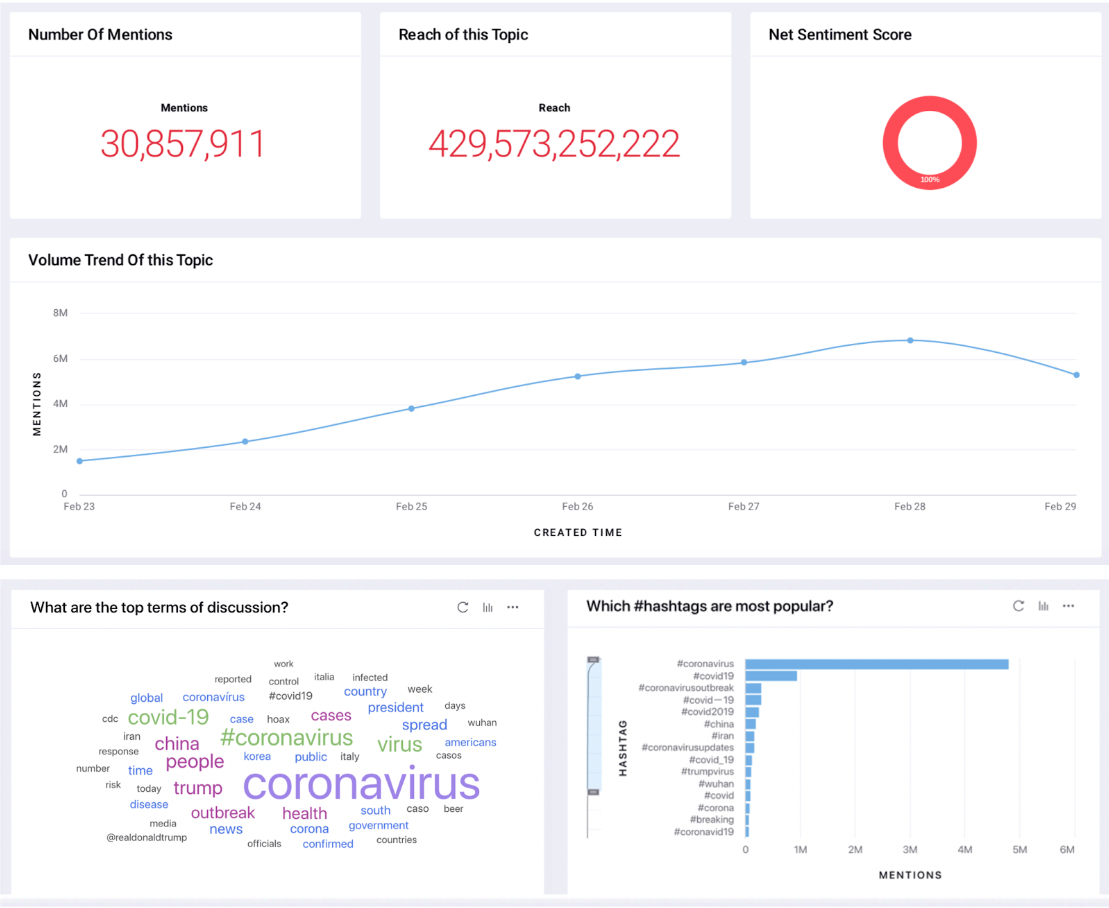Select the #coronavirus bar in hashtag chart
Viewport: 1109px width, 908px height.
coord(877,664)
